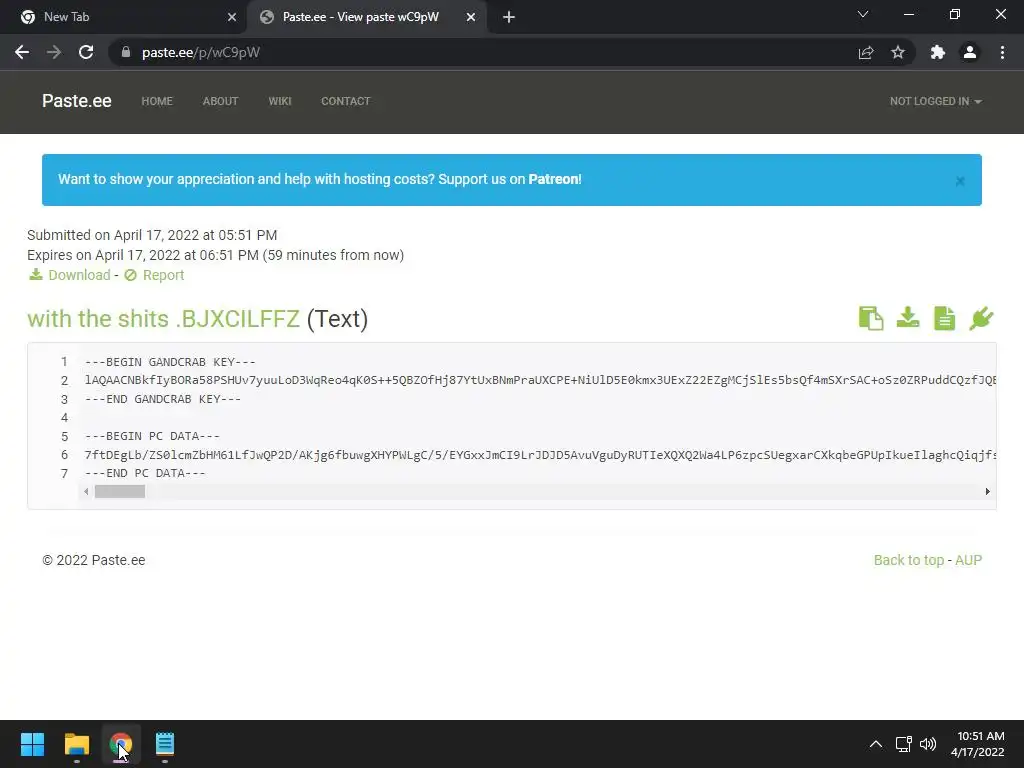Open the Windows Start menu
The height and width of the screenshot is (768, 1024).
point(32,744)
